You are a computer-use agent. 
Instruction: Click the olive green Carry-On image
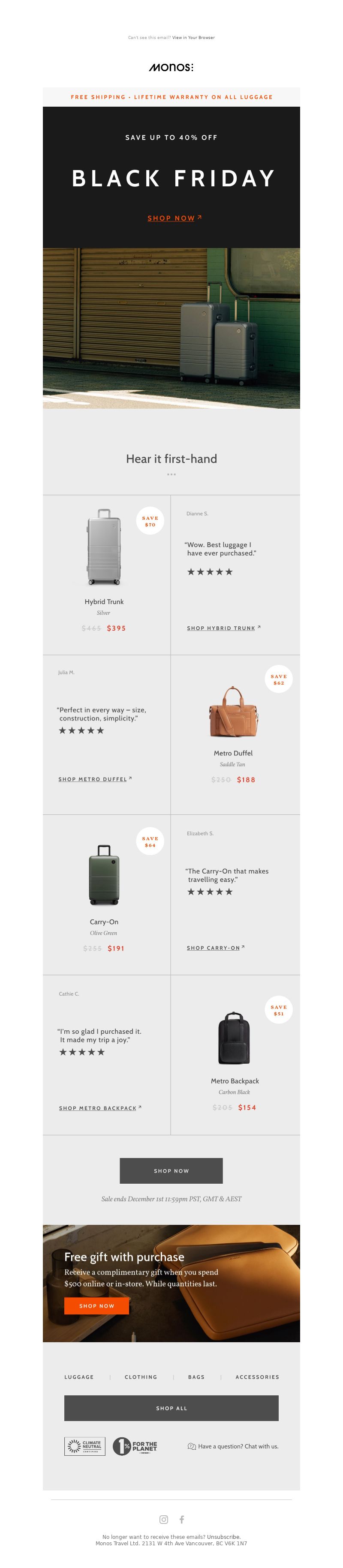coord(104,875)
